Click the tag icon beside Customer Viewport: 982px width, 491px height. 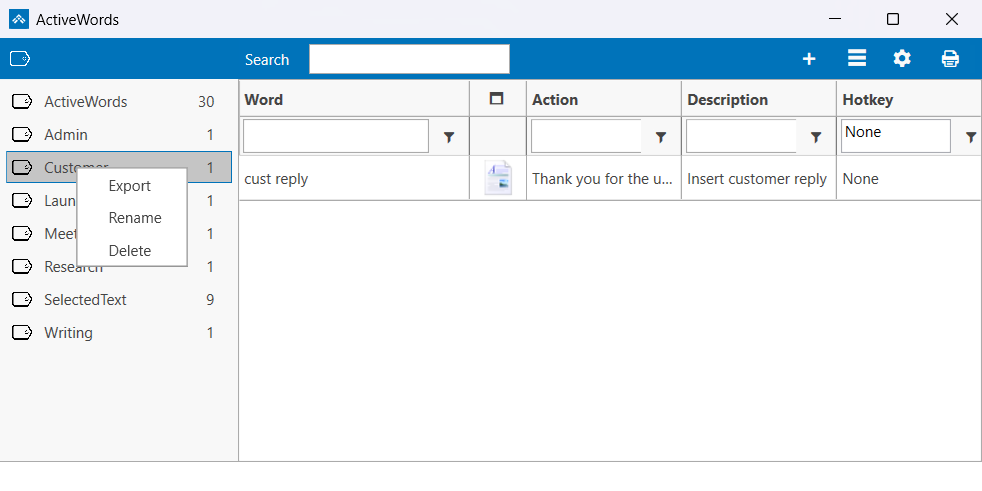23,167
